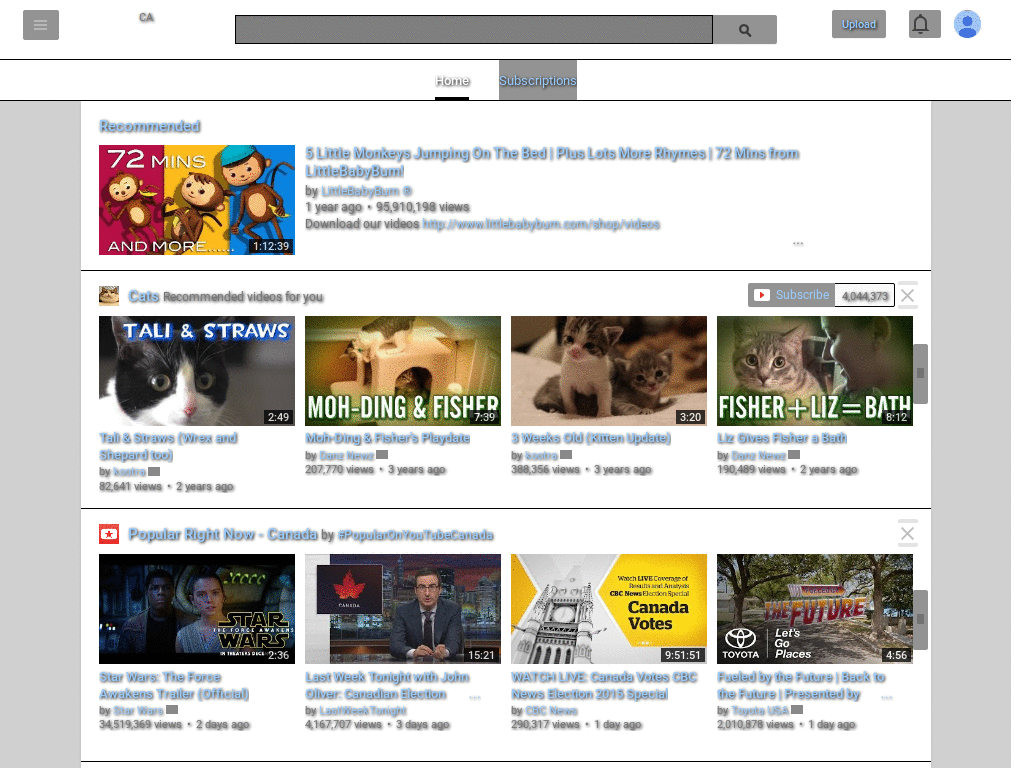Open Liz Gives Fisher a Bath title
This screenshot has width=1024, height=768.
(782, 438)
